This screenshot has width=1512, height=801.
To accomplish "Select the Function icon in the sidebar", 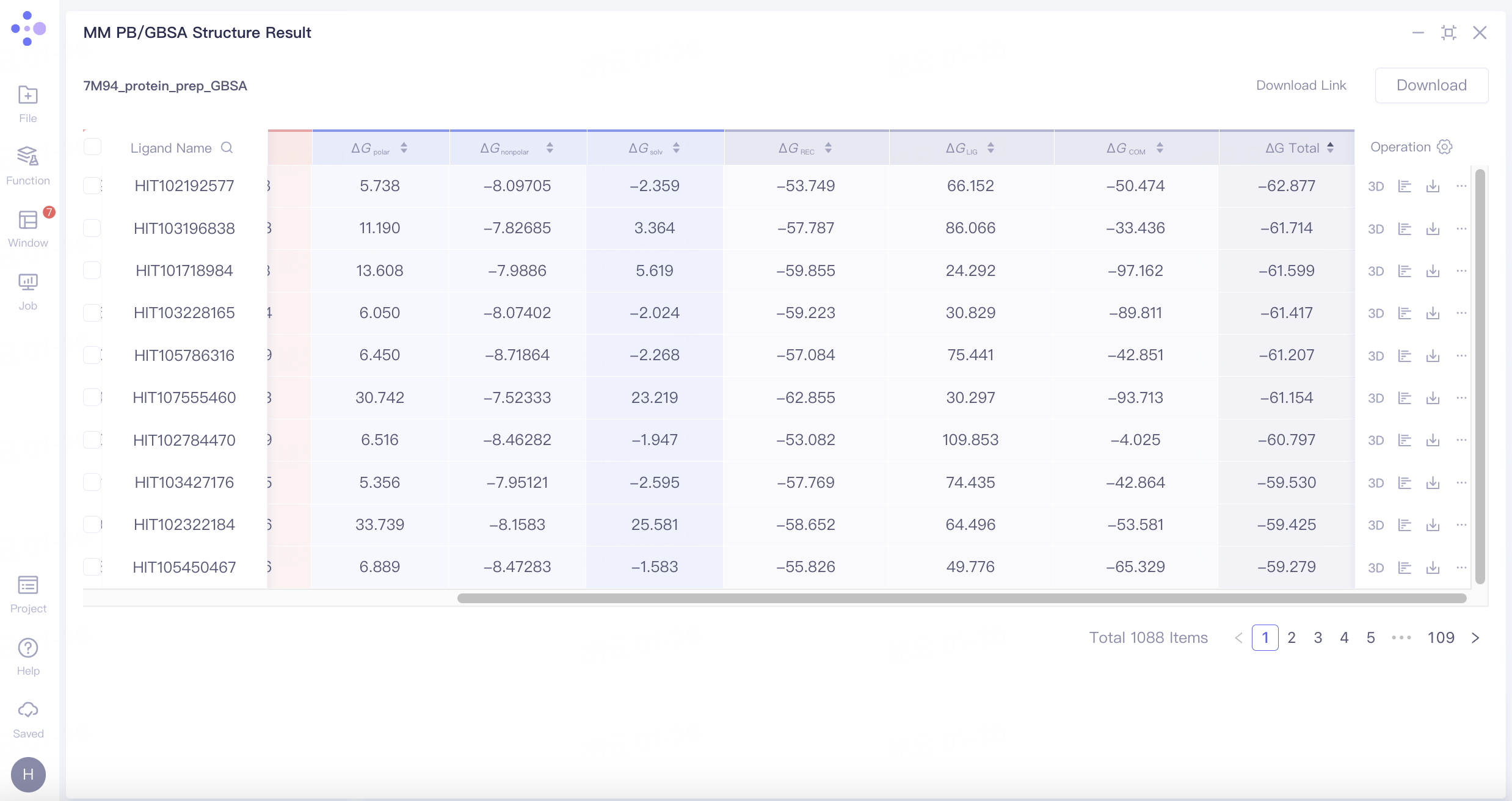I will click(27, 164).
